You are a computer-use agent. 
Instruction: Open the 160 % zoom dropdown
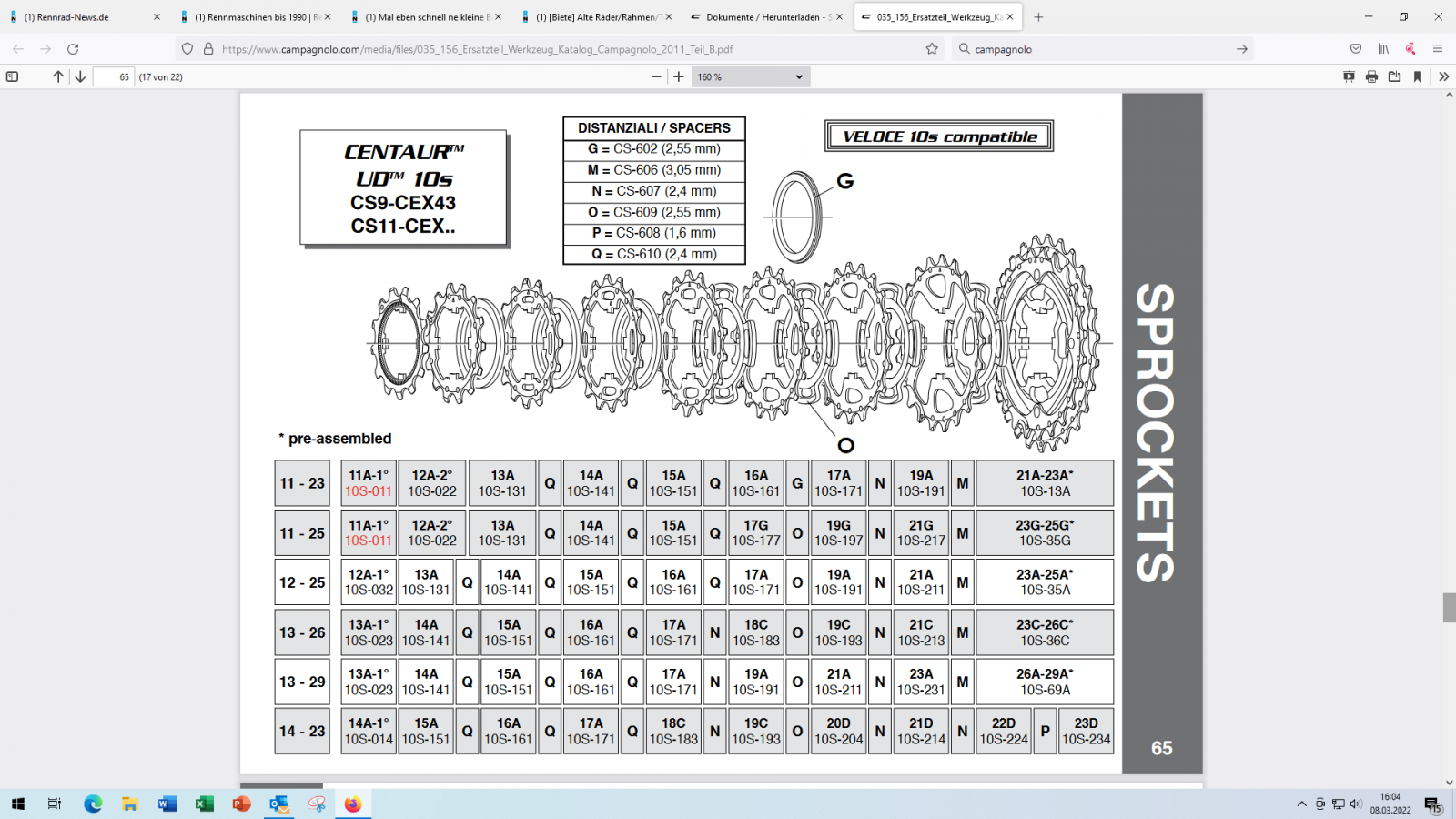[x=751, y=77]
